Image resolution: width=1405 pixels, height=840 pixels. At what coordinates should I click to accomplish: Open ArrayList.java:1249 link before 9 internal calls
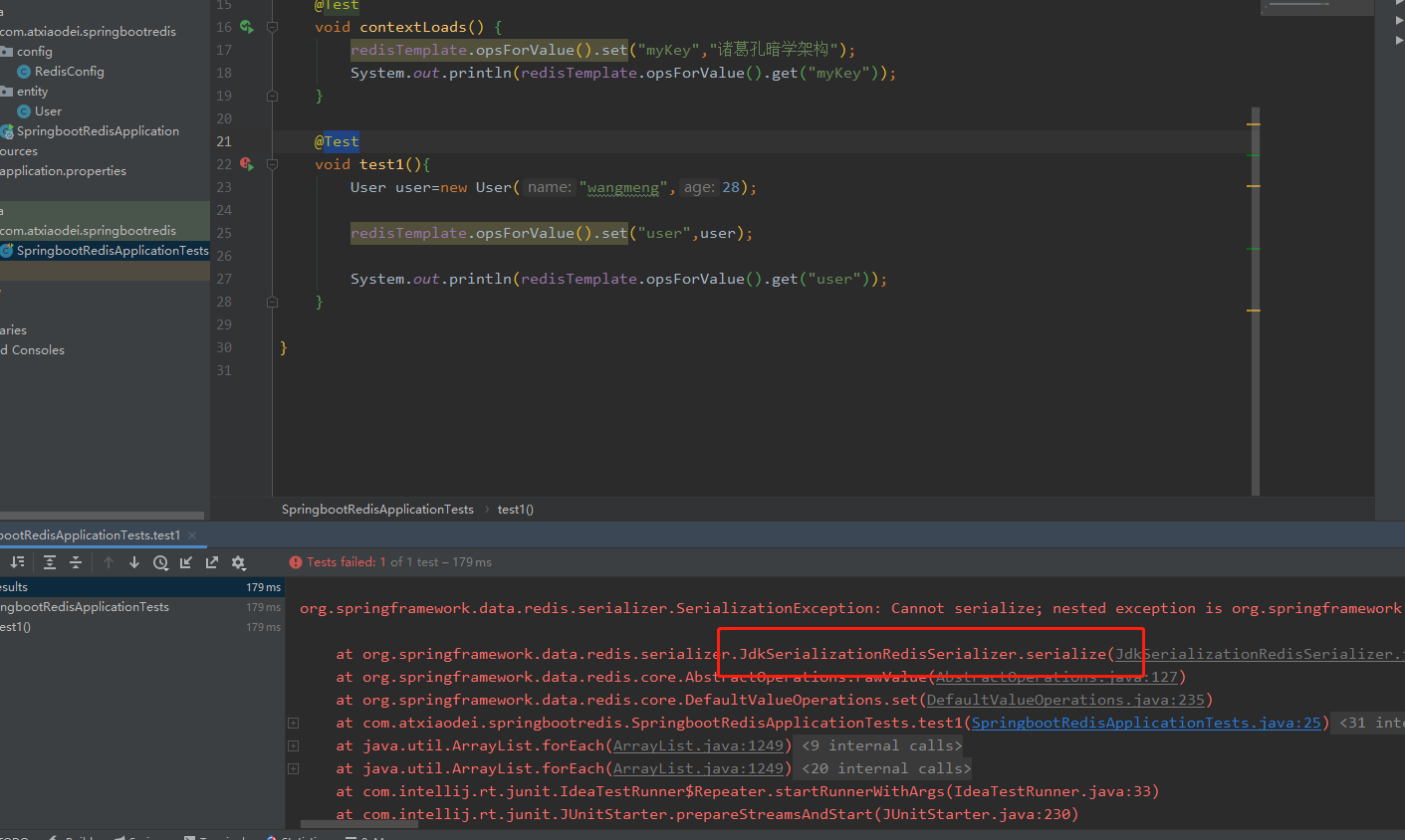pyautogui.click(x=698, y=745)
